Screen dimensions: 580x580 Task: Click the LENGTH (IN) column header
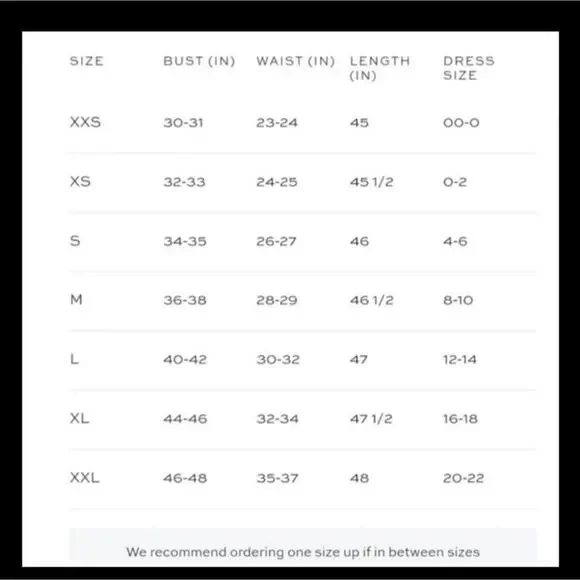[380, 68]
